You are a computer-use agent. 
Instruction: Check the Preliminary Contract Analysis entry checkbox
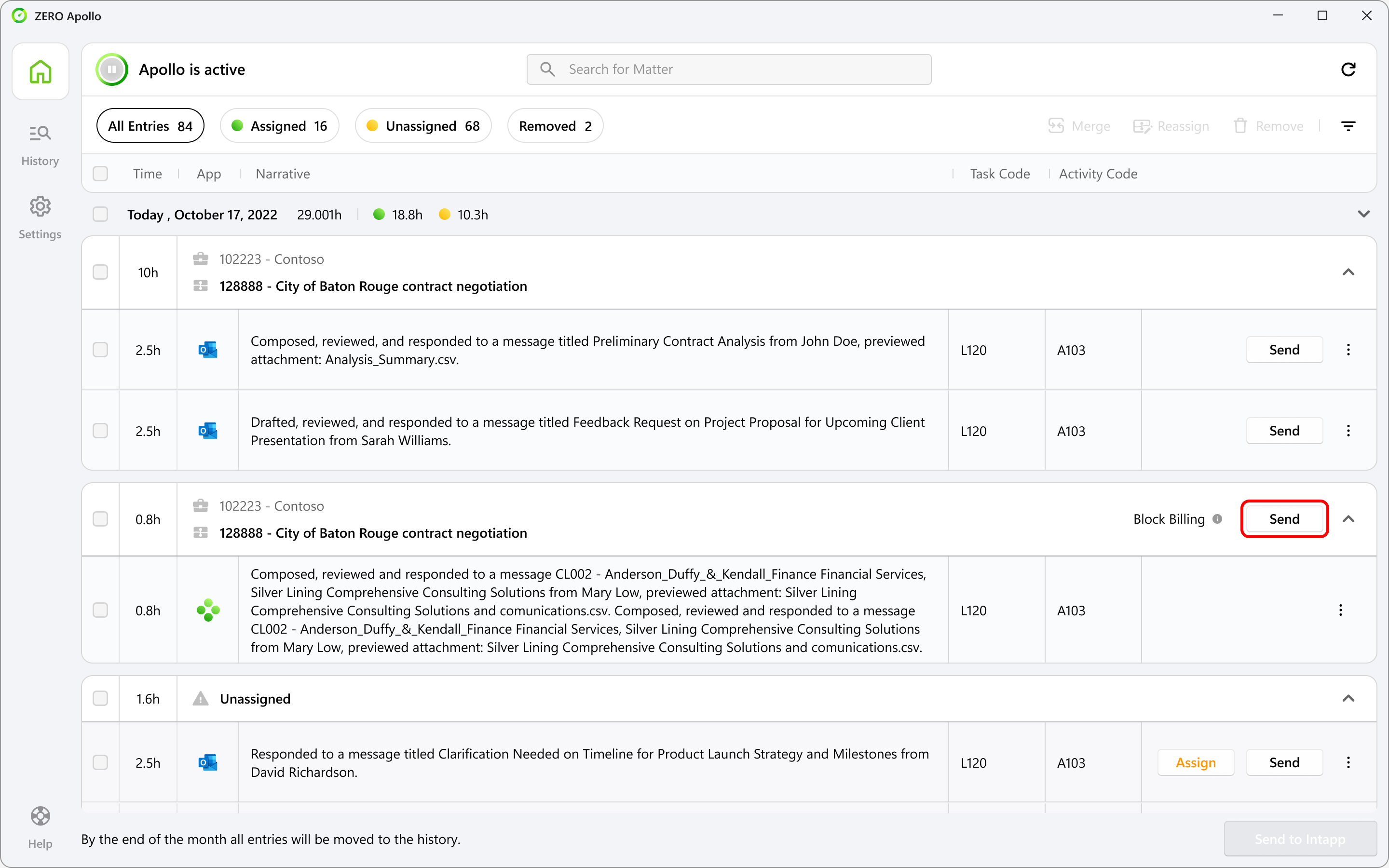tap(100, 350)
